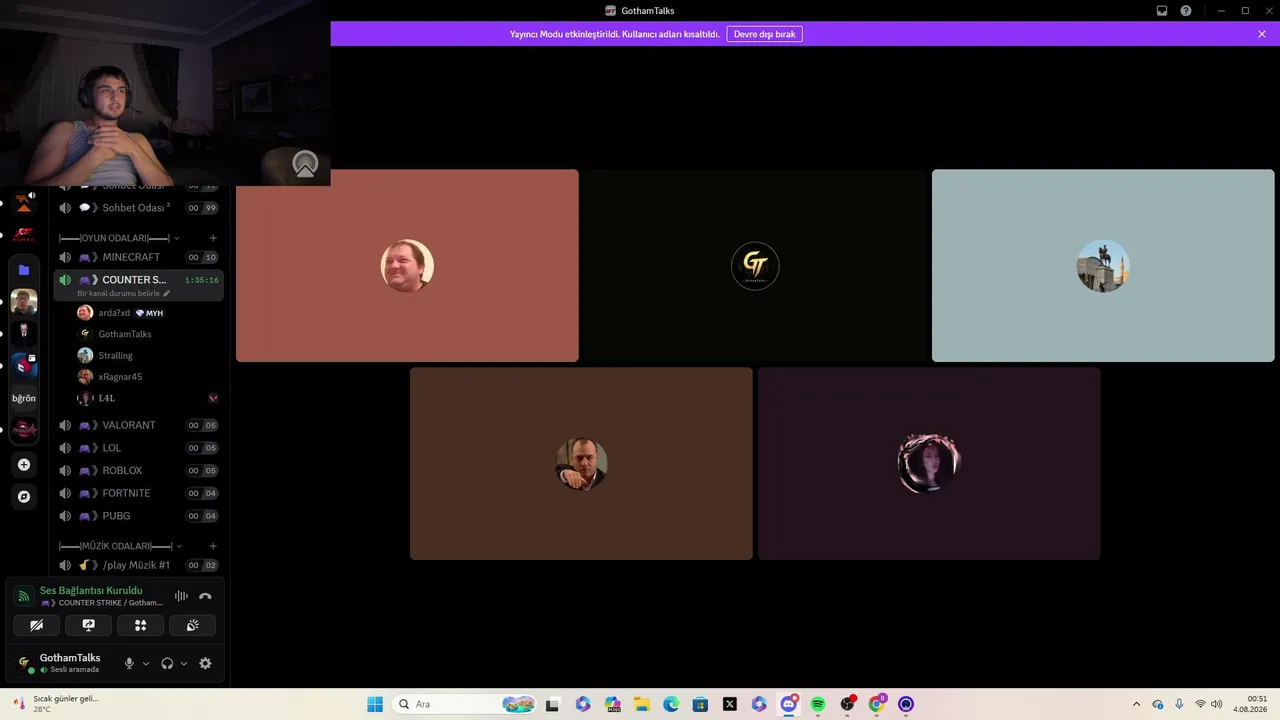Click the 'Devre dışı bırak' button
1280x720 pixels.
point(765,34)
